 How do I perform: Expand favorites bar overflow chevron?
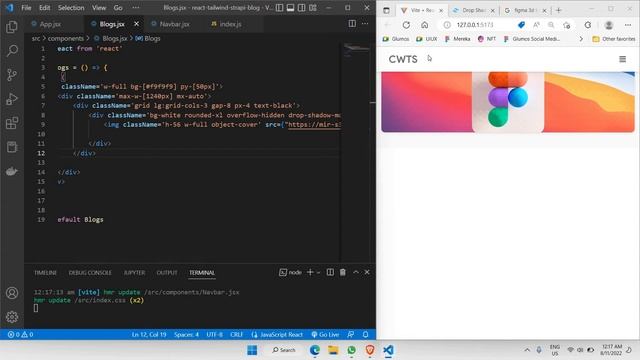(x=581, y=39)
